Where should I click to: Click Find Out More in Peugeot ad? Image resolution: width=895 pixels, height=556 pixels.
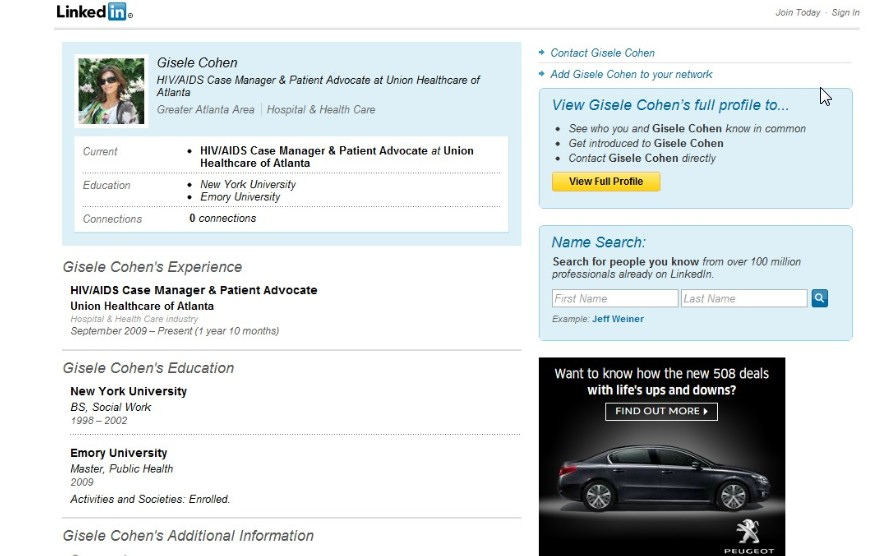coord(661,411)
